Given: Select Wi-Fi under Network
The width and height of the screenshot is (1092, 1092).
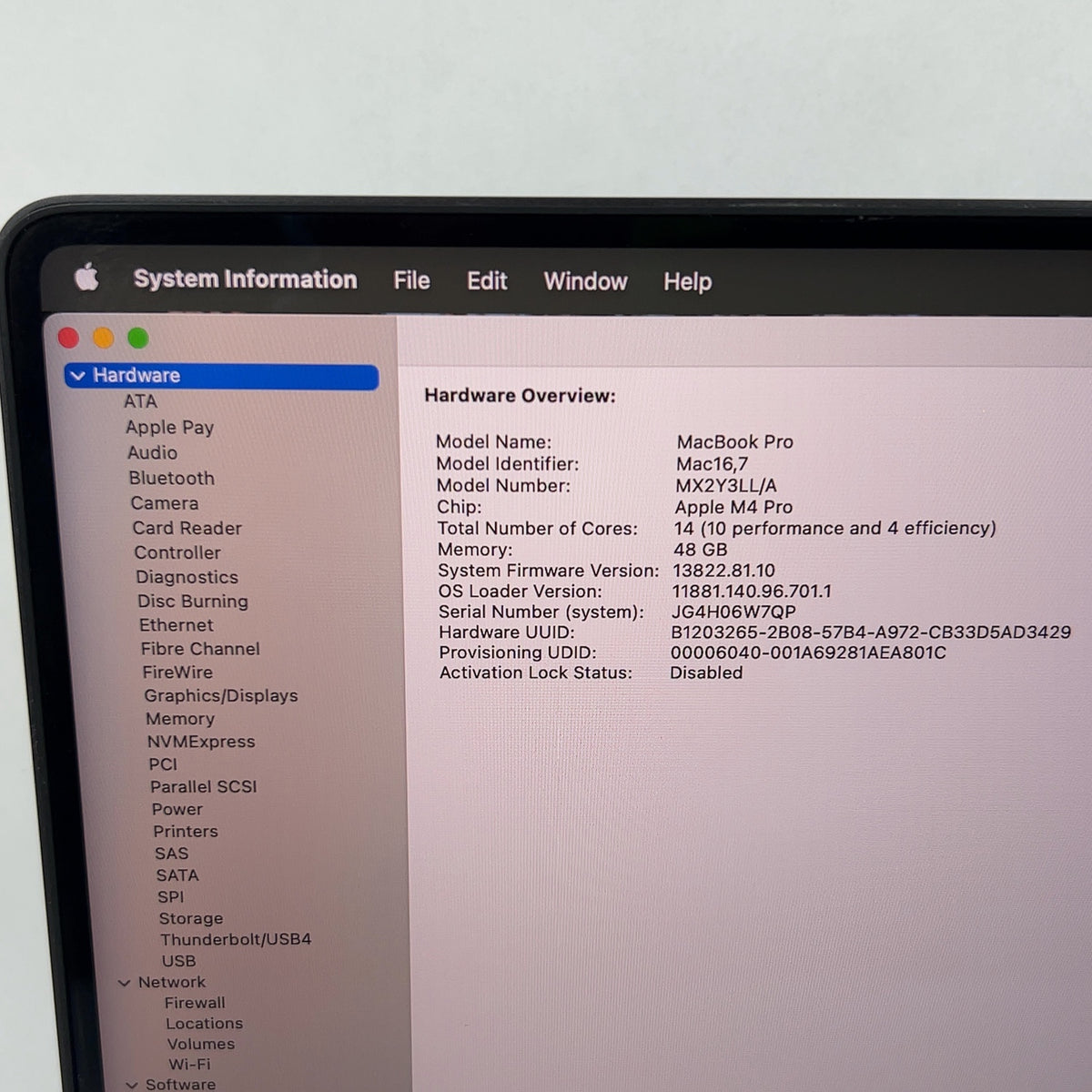Looking at the screenshot, I should 189,1064.
